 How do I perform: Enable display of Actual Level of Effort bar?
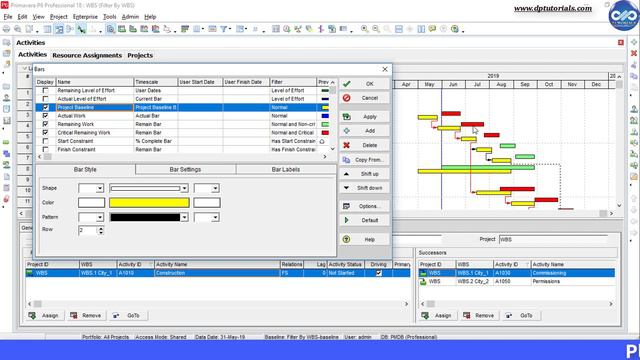[x=45, y=99]
